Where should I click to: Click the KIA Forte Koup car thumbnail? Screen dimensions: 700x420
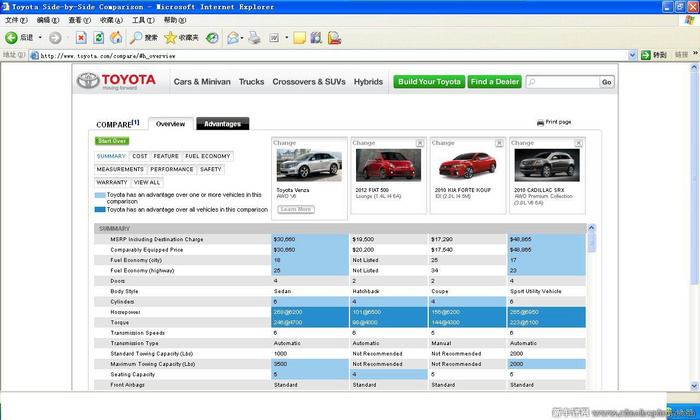(x=467, y=165)
